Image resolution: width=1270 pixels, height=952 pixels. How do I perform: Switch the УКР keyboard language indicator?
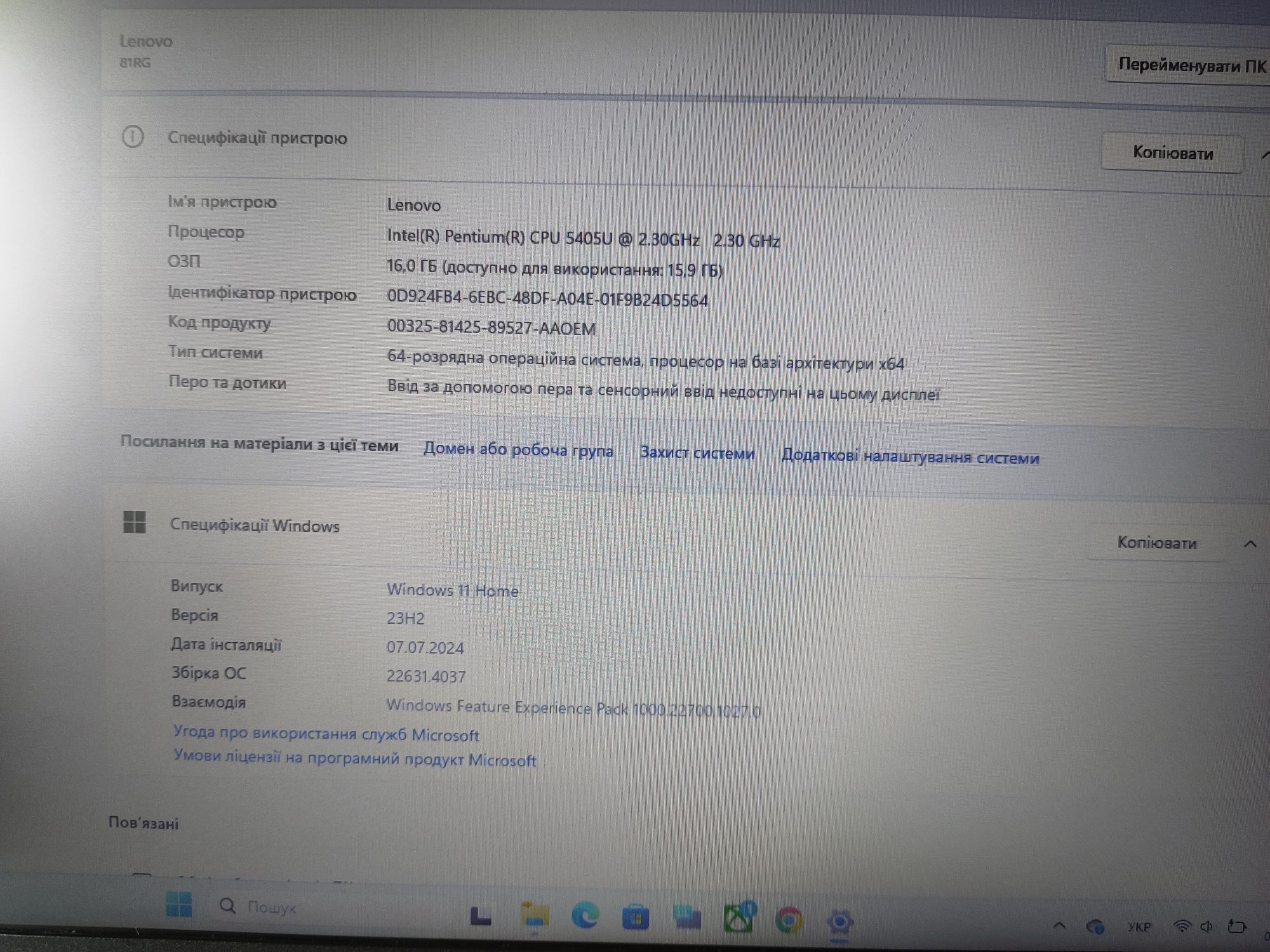(1139, 927)
